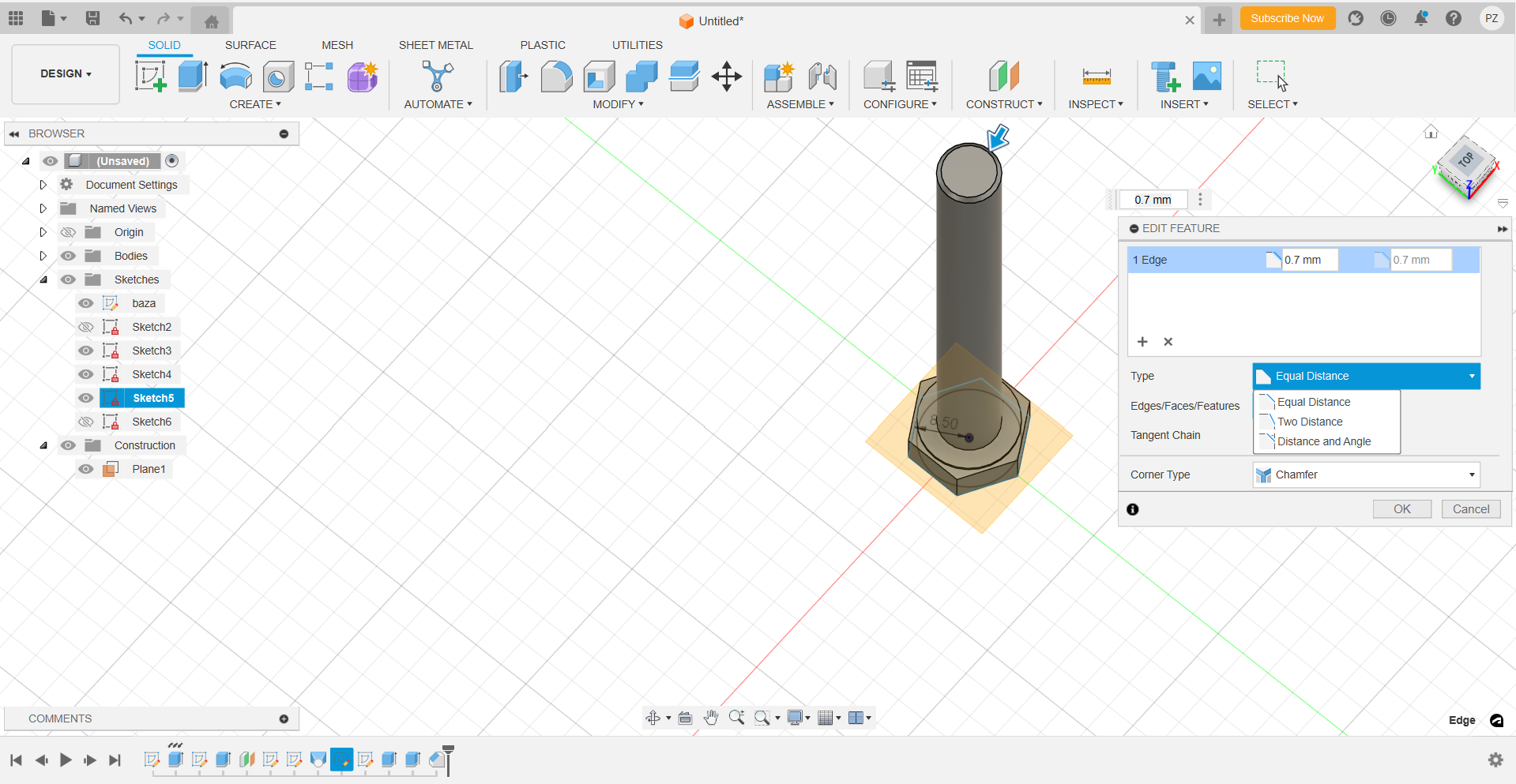Click the Subscribe Now button
This screenshot has width=1516, height=784.
pos(1287,18)
